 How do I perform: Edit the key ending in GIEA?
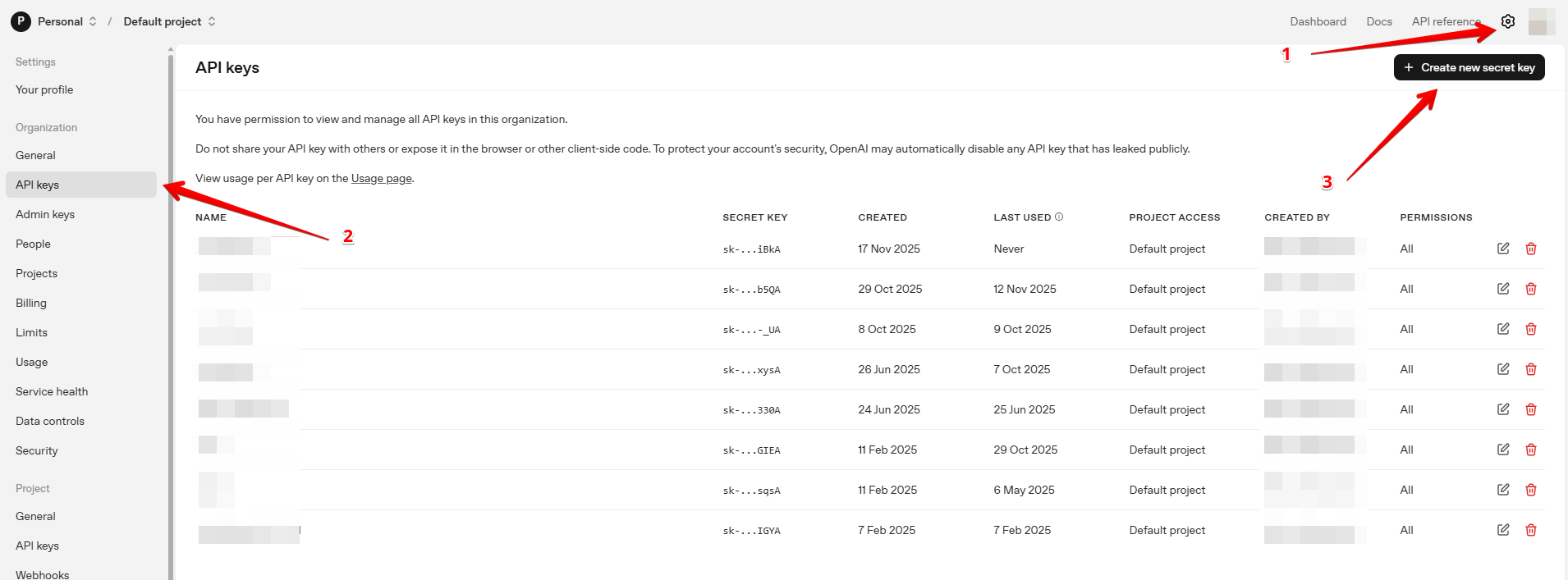pyautogui.click(x=1503, y=450)
